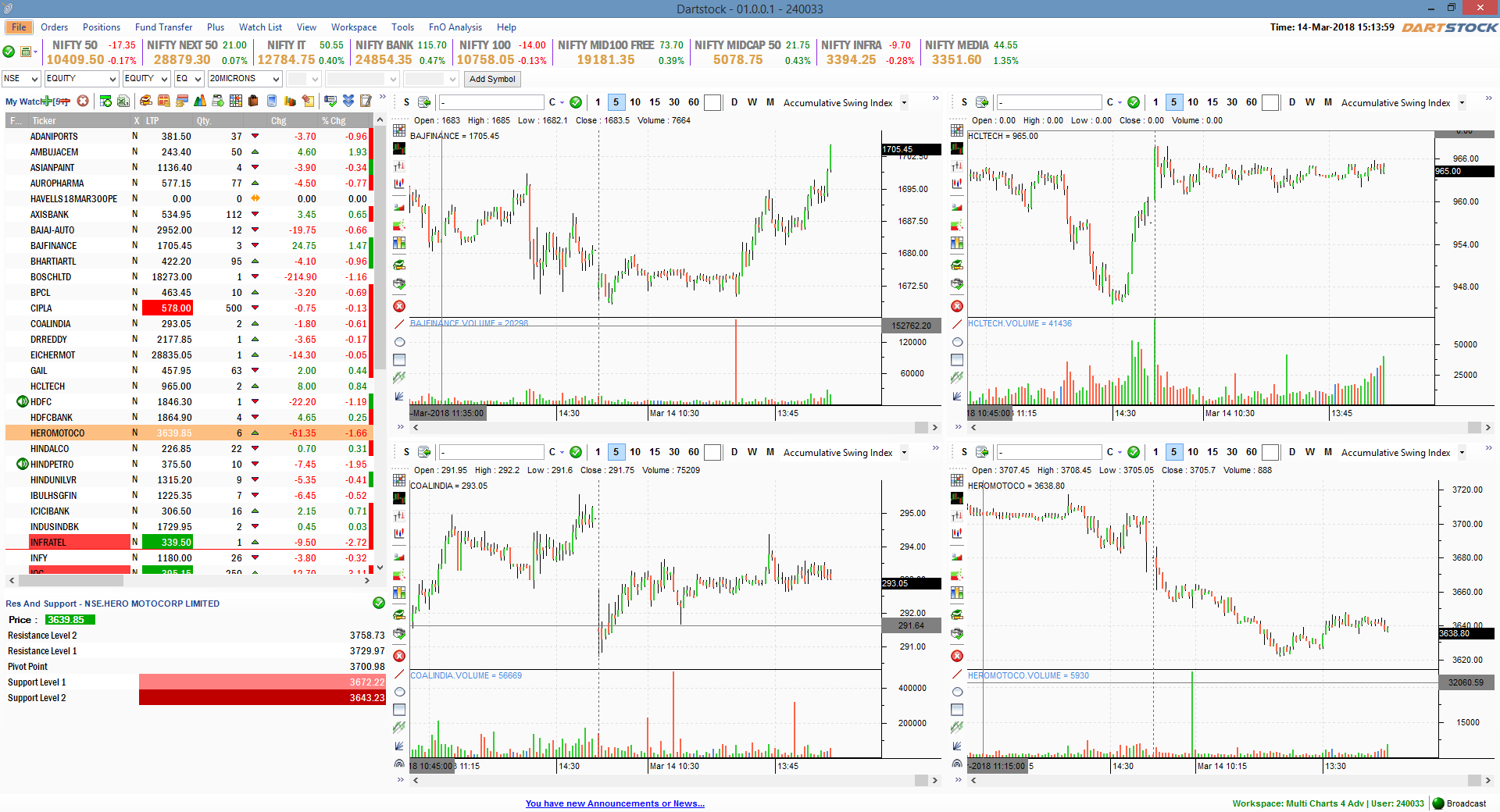Select the ellipse drawing tool on HCLTECH chart
Viewport: 1500px width, 812px height.
click(957, 342)
